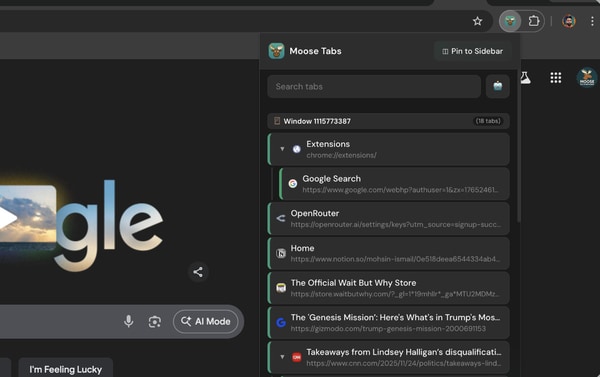Open the Chrome extensions puzzle icon
600x377 pixels.
[x=533, y=21]
